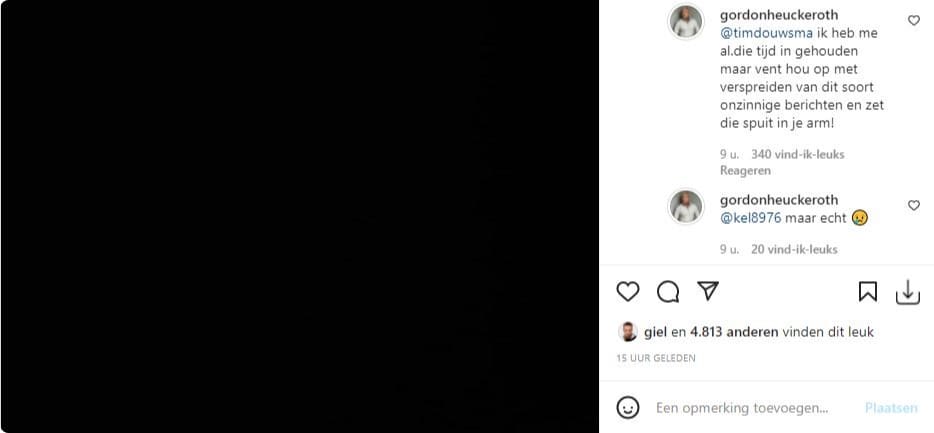View 20 vind-ik-leuks likes list
This screenshot has width=934, height=433.
(x=794, y=249)
